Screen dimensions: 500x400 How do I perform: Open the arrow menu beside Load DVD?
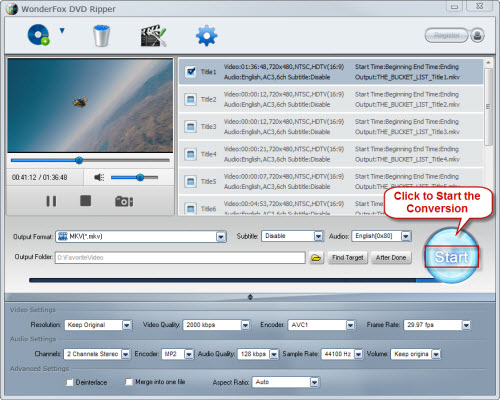click(x=62, y=31)
